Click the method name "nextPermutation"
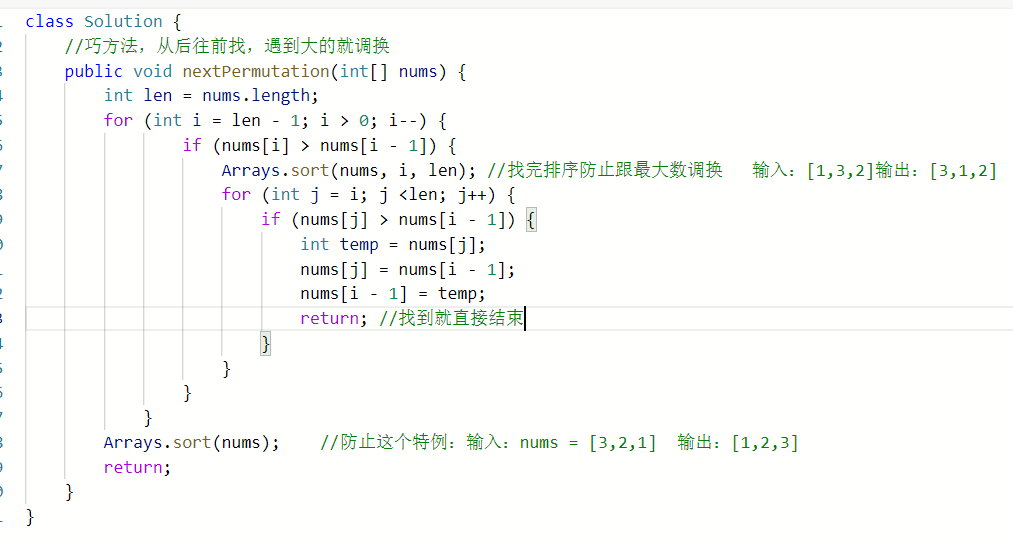1013x535 pixels. coord(256,71)
